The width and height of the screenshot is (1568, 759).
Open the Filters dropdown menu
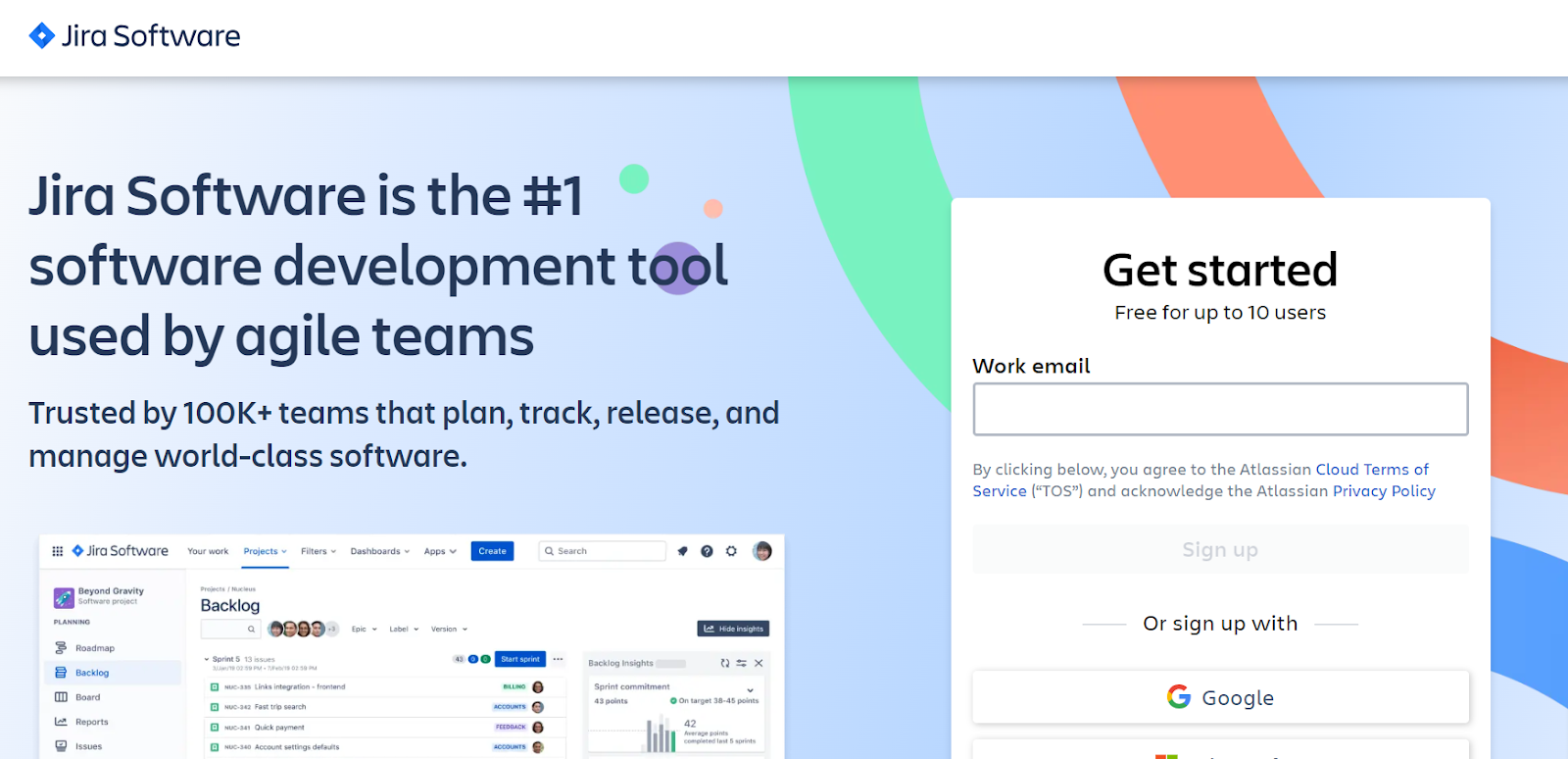click(318, 551)
